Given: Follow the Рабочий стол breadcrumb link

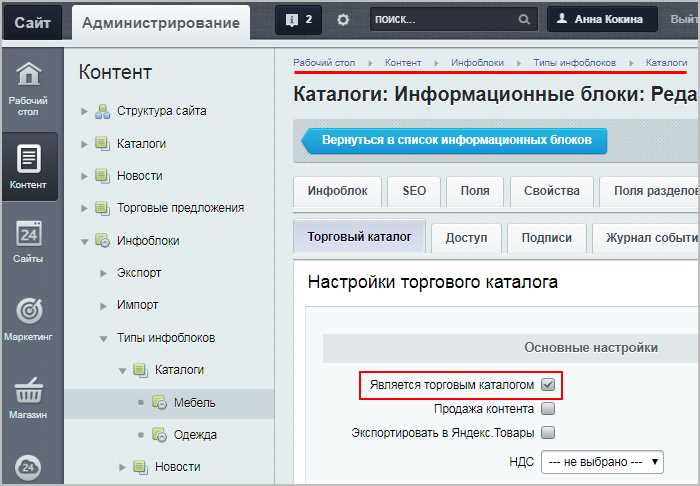Looking at the screenshot, I should point(324,62).
